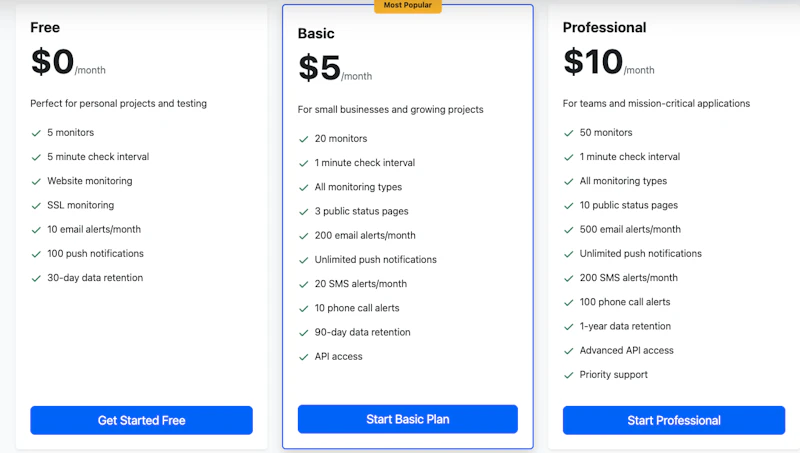
Task: Select the Free plan heading
Action: pyautogui.click(x=45, y=28)
